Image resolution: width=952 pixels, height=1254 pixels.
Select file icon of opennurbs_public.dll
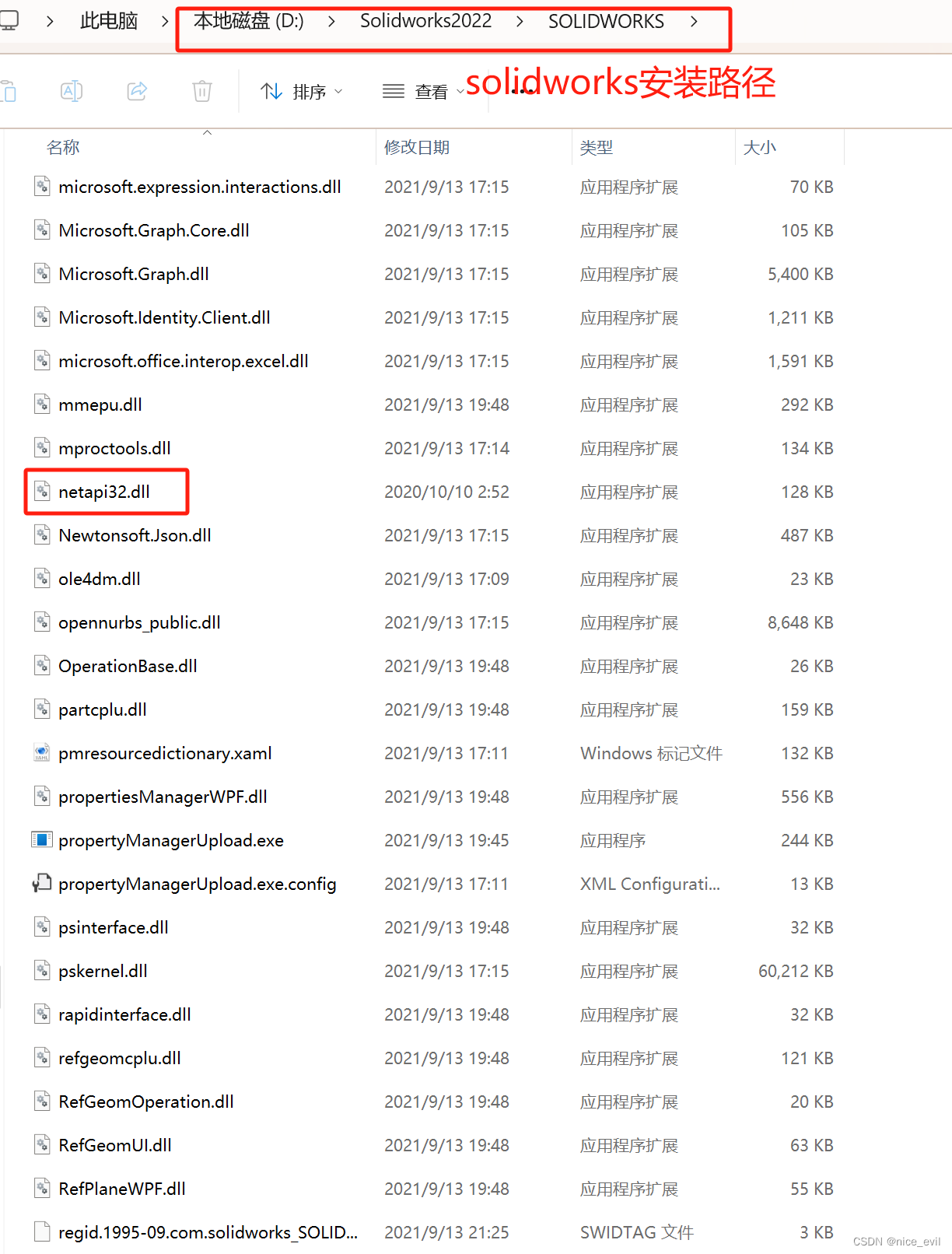42,622
